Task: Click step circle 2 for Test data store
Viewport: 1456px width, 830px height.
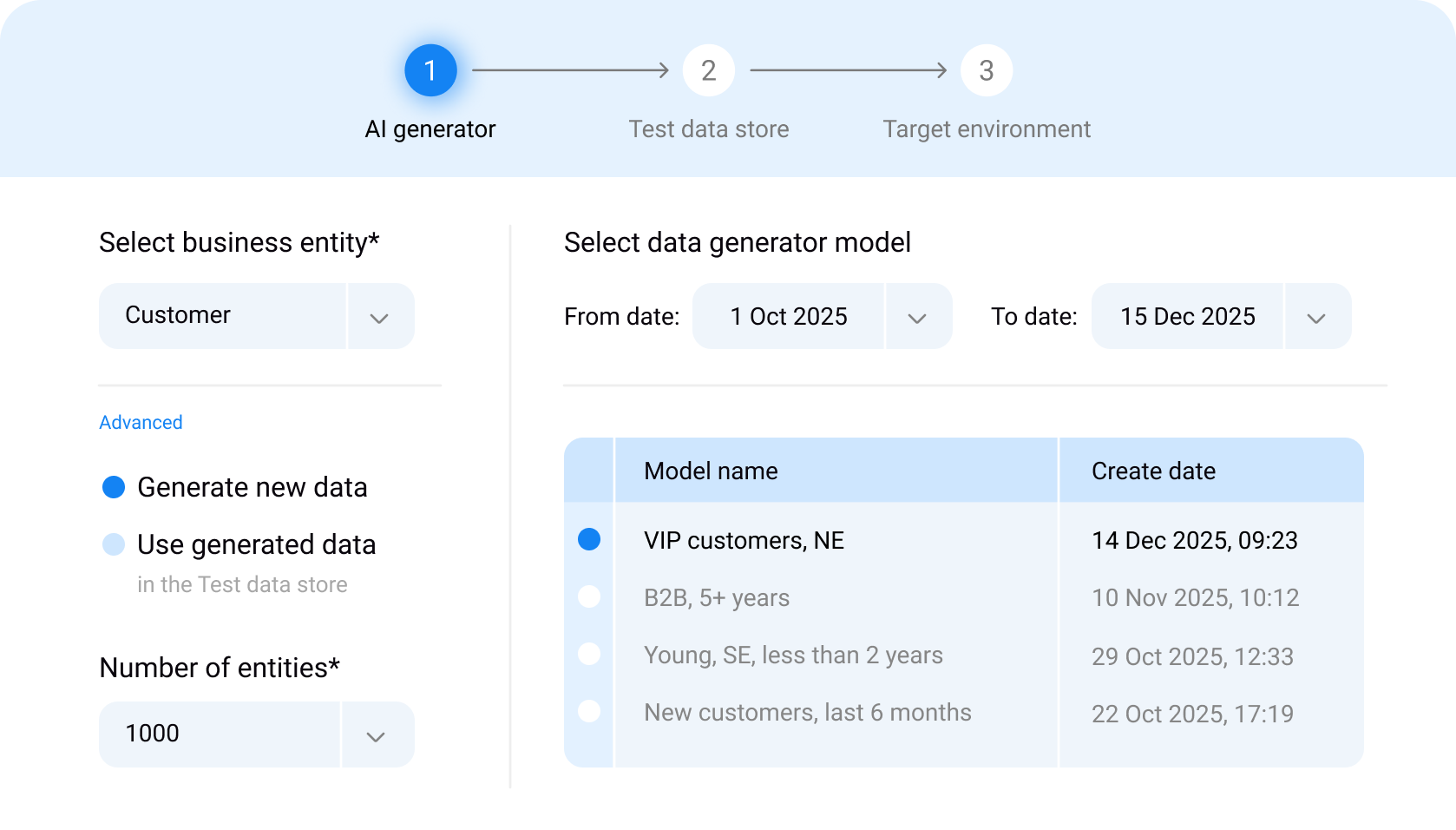Action: (x=709, y=70)
